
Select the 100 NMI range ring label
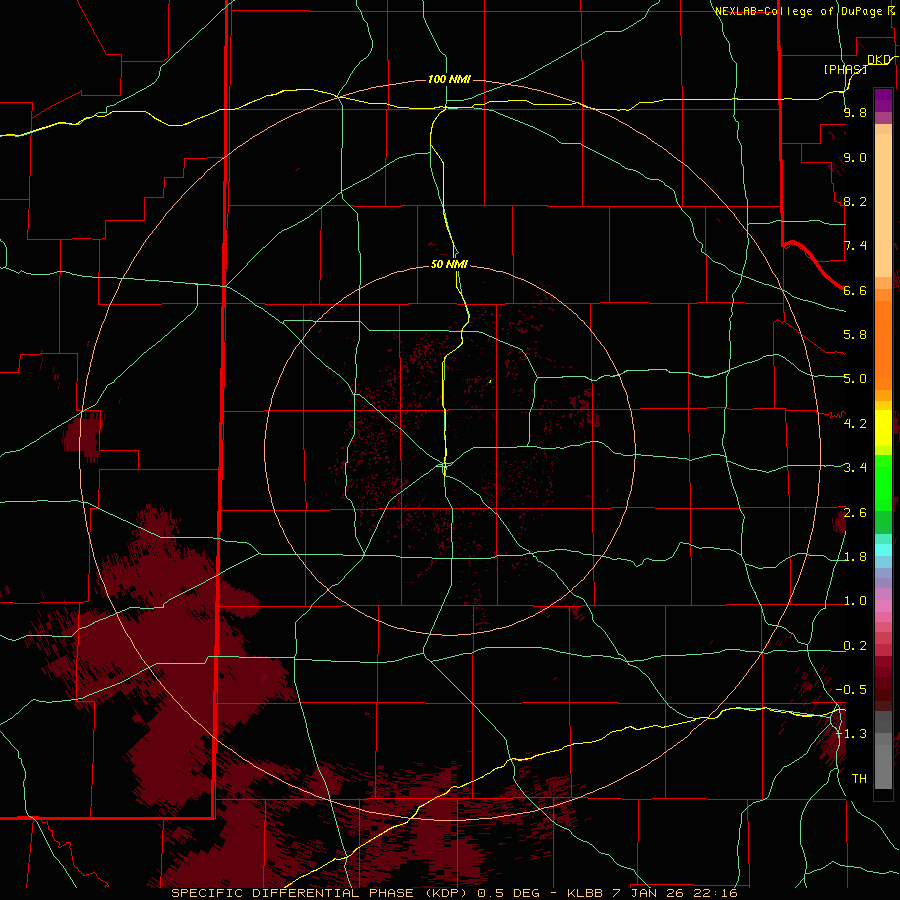click(449, 79)
